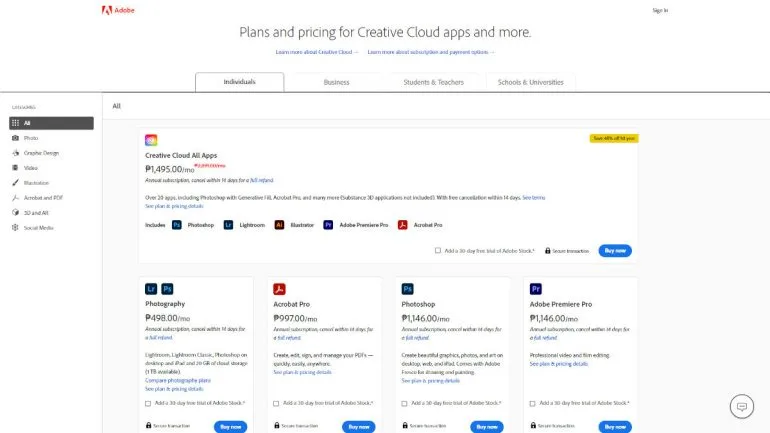
Task: Click the full refund link under All Apps price
Action: 262,180
